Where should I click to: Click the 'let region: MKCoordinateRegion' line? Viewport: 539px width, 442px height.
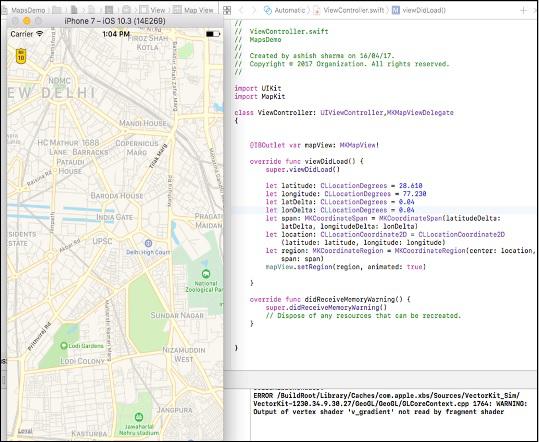(x=400, y=251)
